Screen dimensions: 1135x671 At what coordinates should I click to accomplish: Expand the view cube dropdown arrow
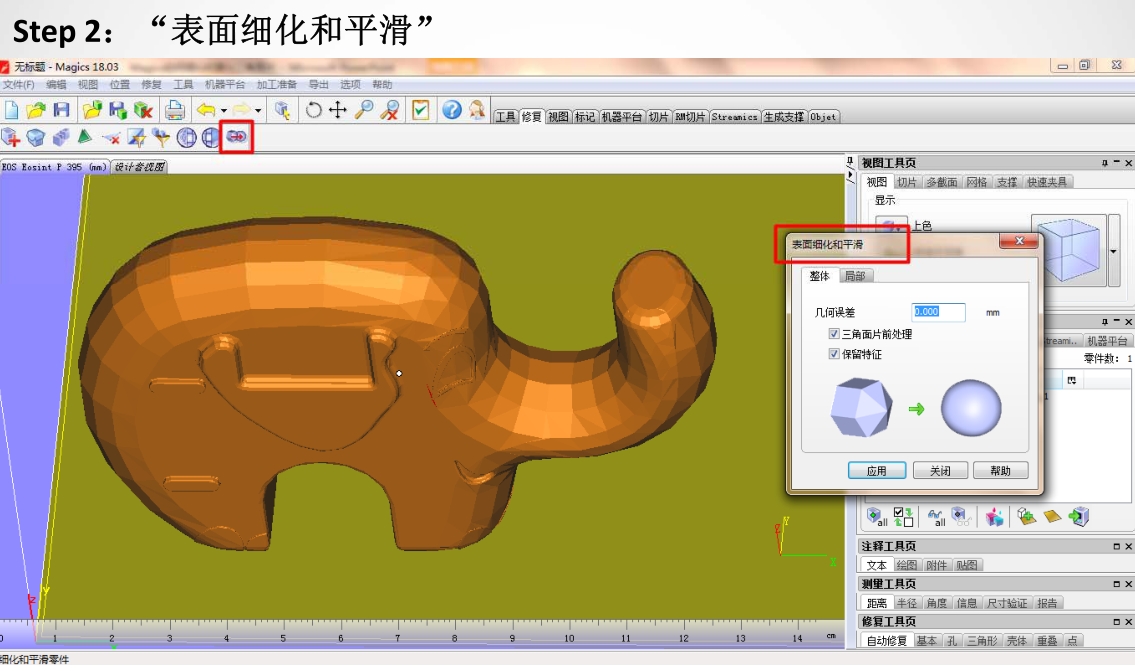click(1114, 250)
